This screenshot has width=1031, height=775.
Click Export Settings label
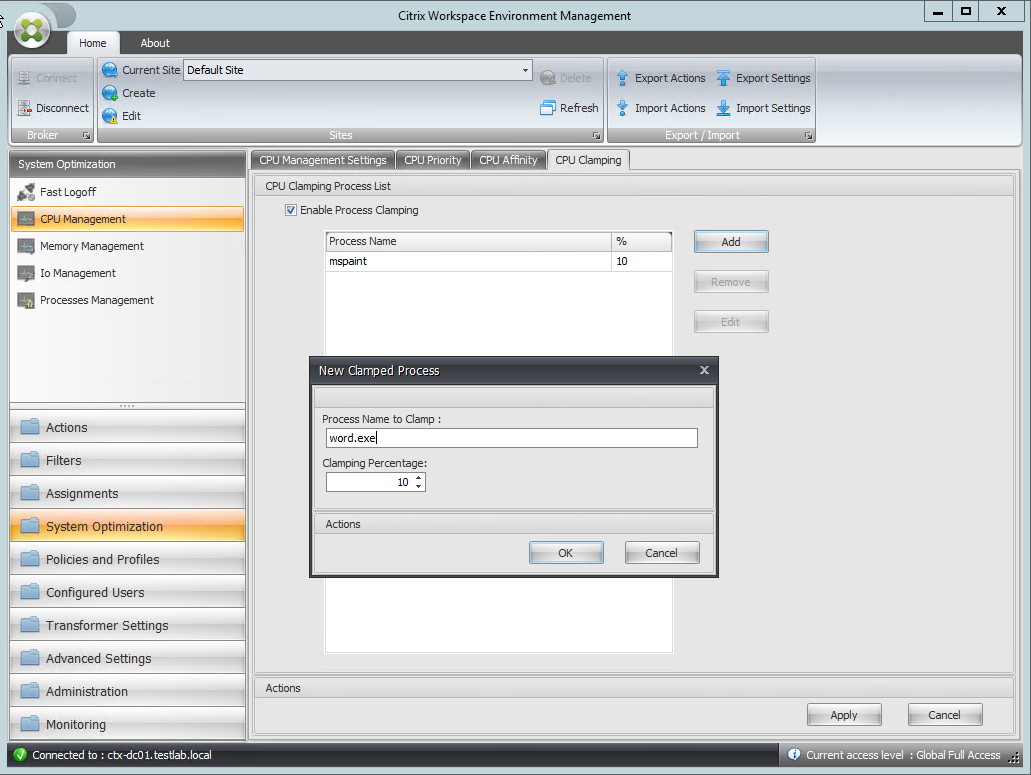pyautogui.click(x=773, y=78)
